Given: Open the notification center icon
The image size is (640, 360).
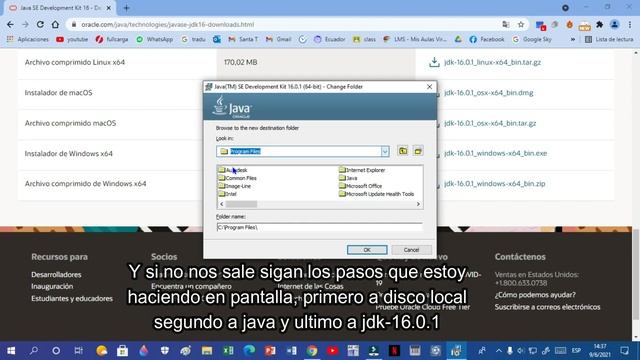Looking at the screenshot, I should click(624, 351).
